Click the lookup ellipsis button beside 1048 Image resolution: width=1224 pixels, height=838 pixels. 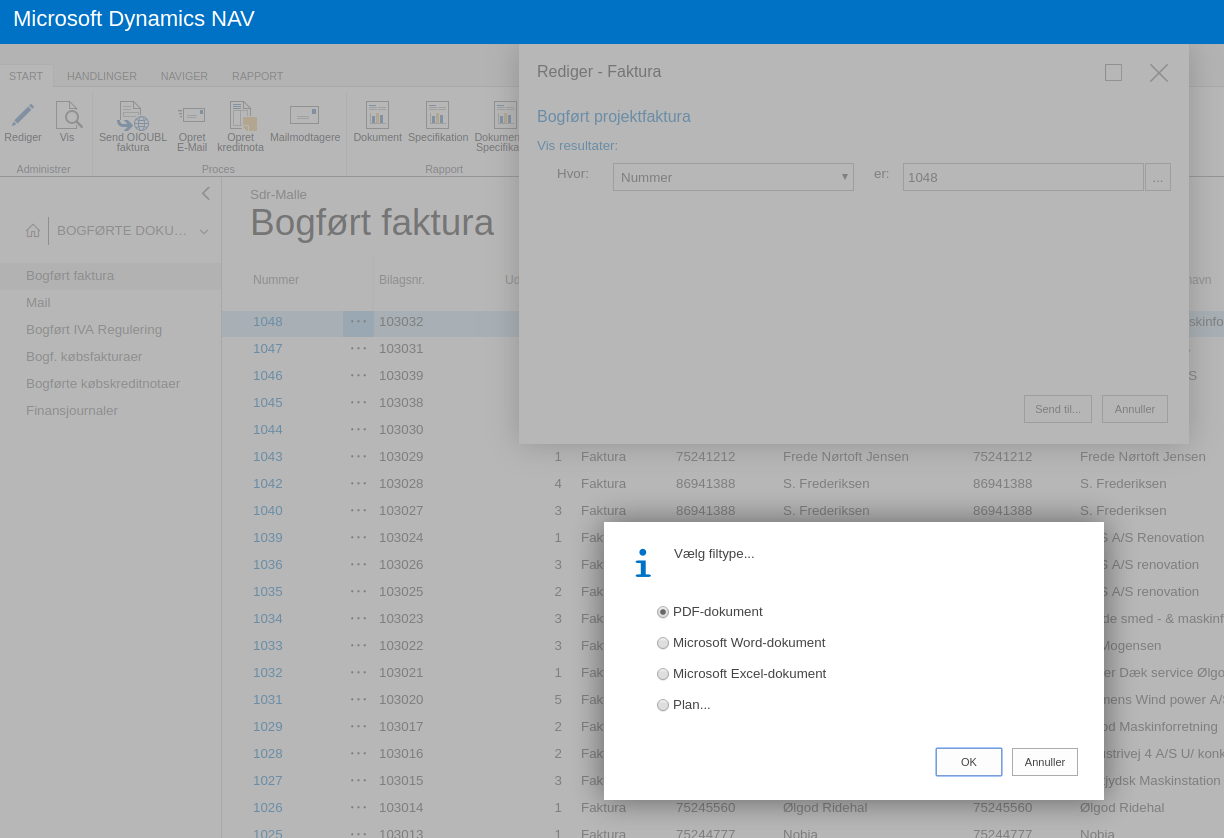1158,177
